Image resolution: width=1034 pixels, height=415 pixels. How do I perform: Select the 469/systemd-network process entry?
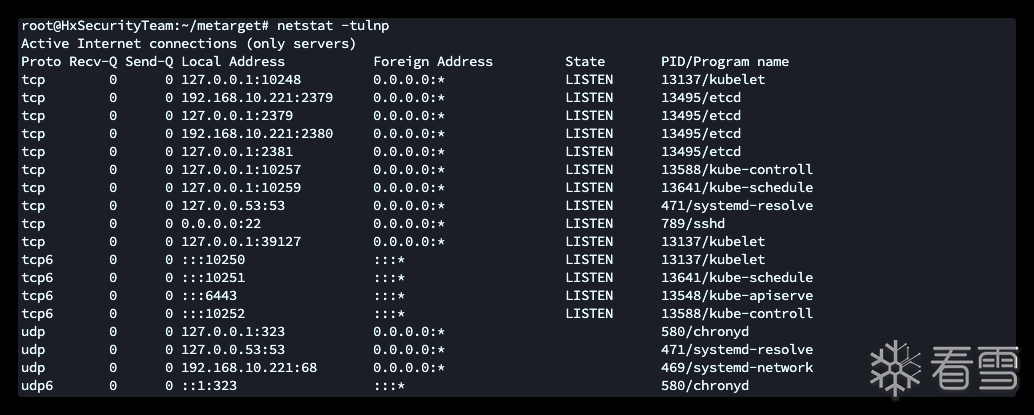pos(737,367)
